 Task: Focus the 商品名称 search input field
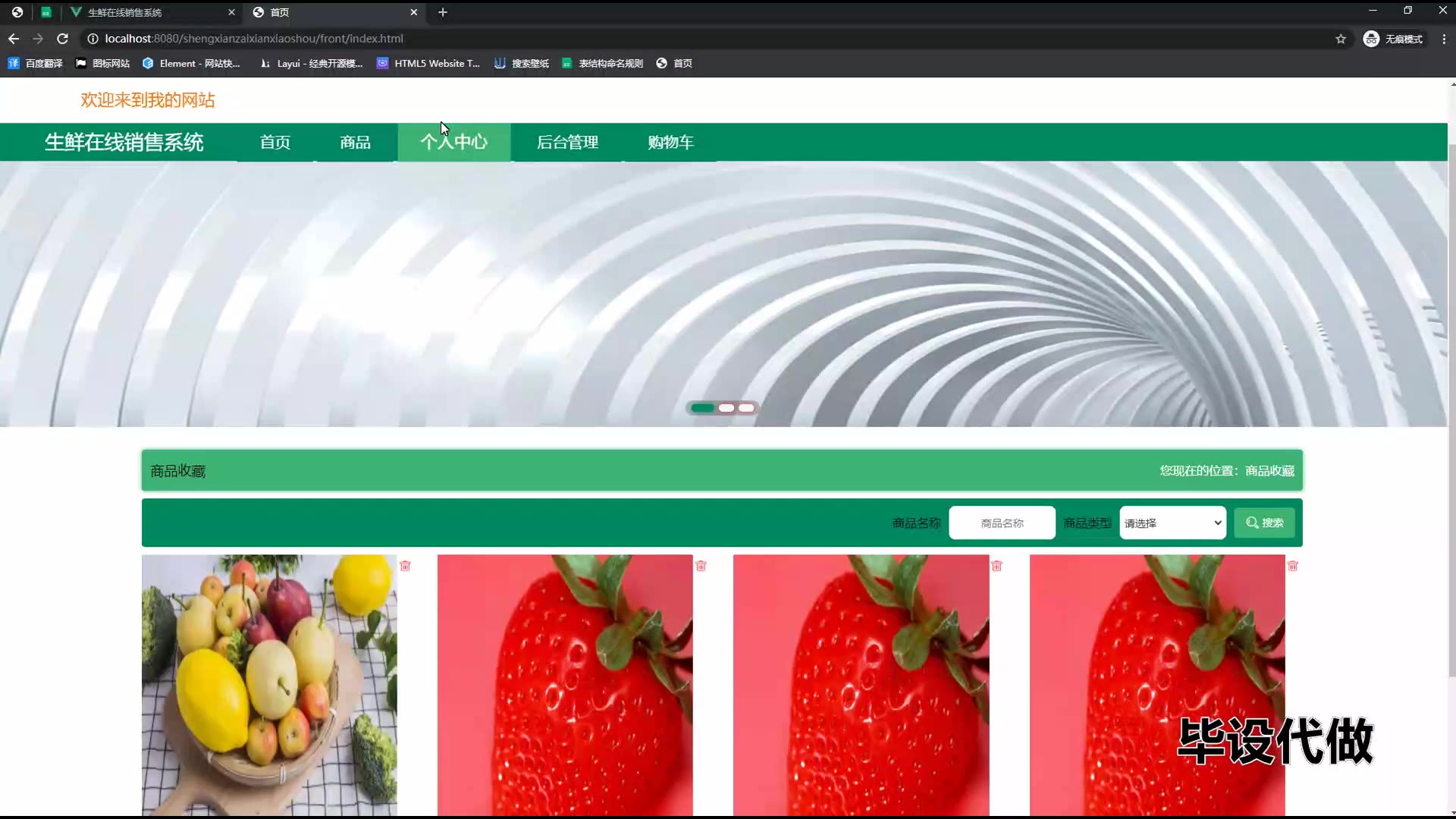click(x=1002, y=523)
